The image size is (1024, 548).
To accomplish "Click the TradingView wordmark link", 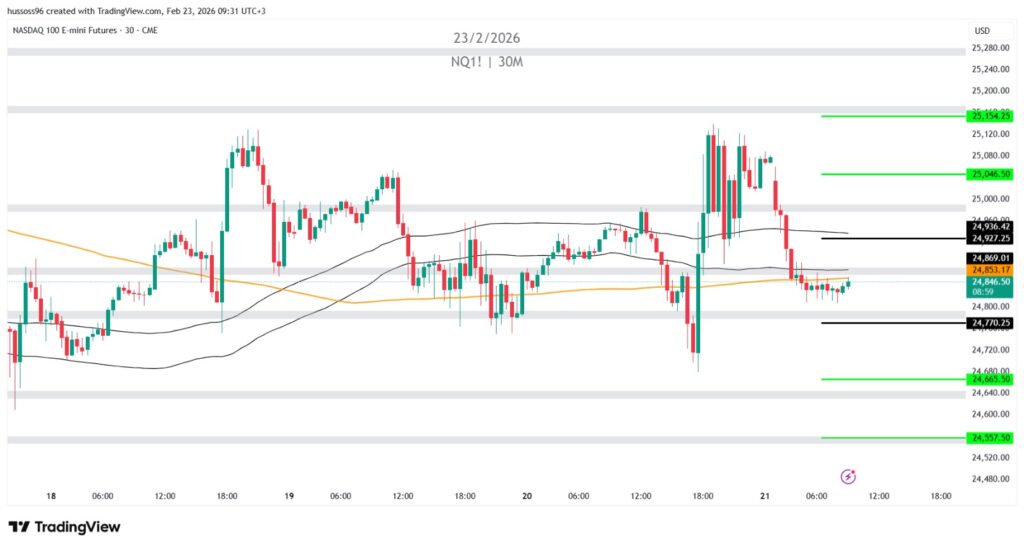I will click(x=78, y=526).
